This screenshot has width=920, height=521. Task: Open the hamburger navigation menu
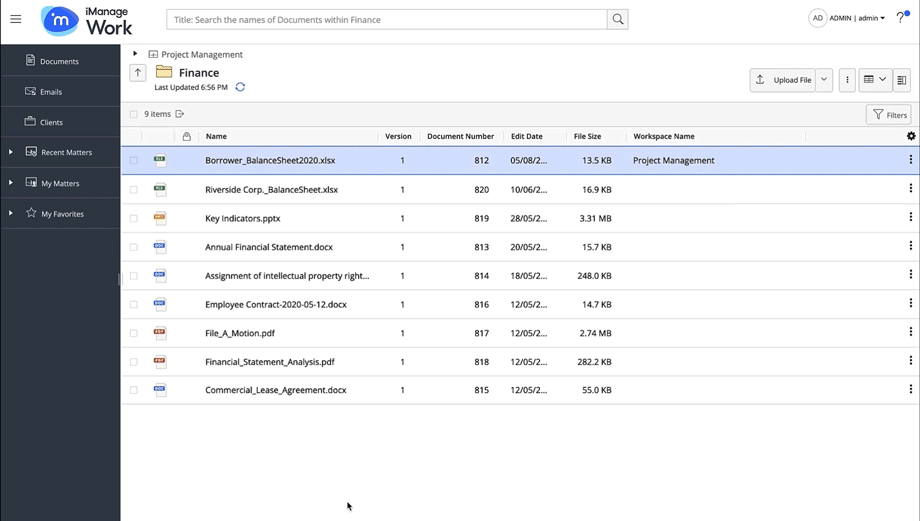[x=16, y=19]
